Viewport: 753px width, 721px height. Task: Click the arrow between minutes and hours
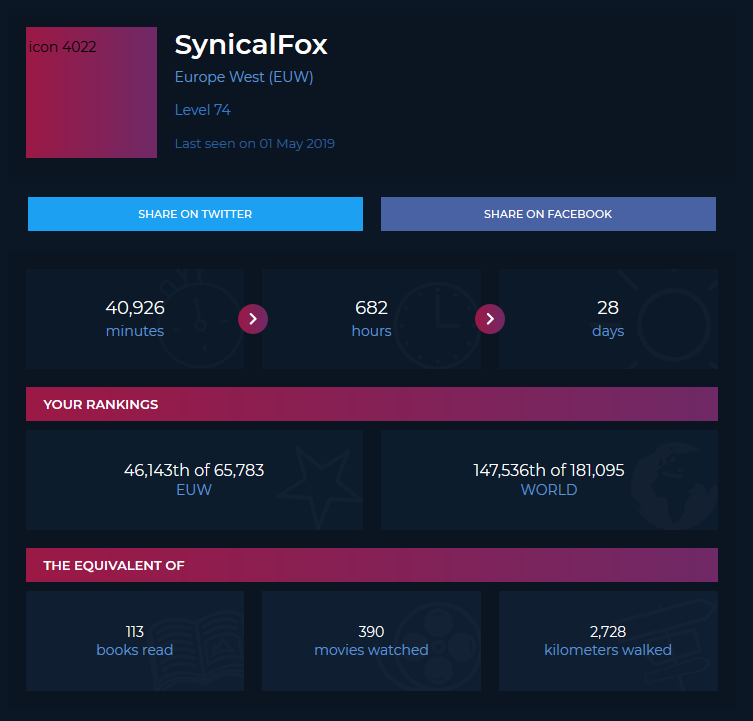coord(253,319)
